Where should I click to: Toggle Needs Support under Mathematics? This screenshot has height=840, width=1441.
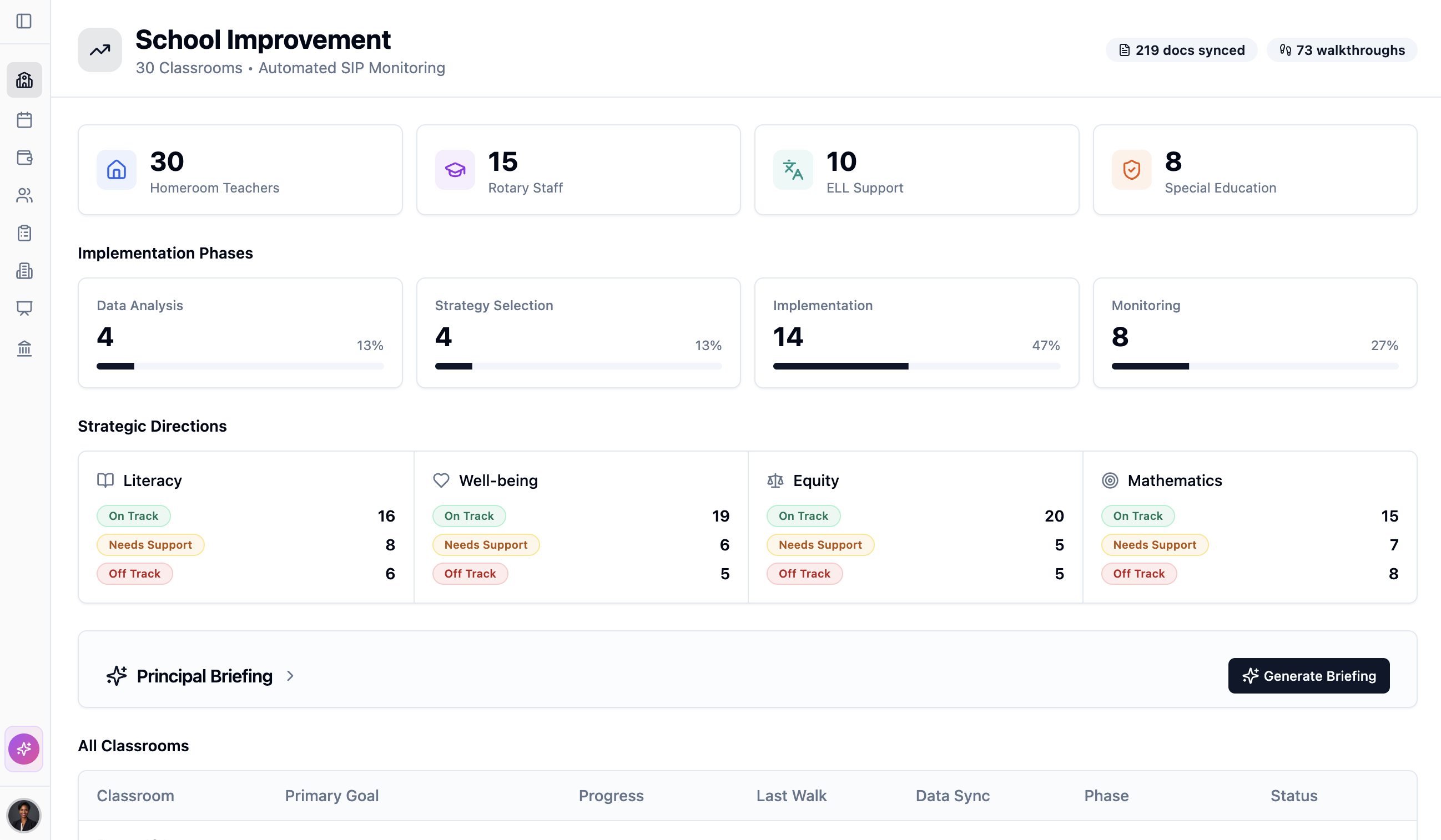click(x=1154, y=545)
